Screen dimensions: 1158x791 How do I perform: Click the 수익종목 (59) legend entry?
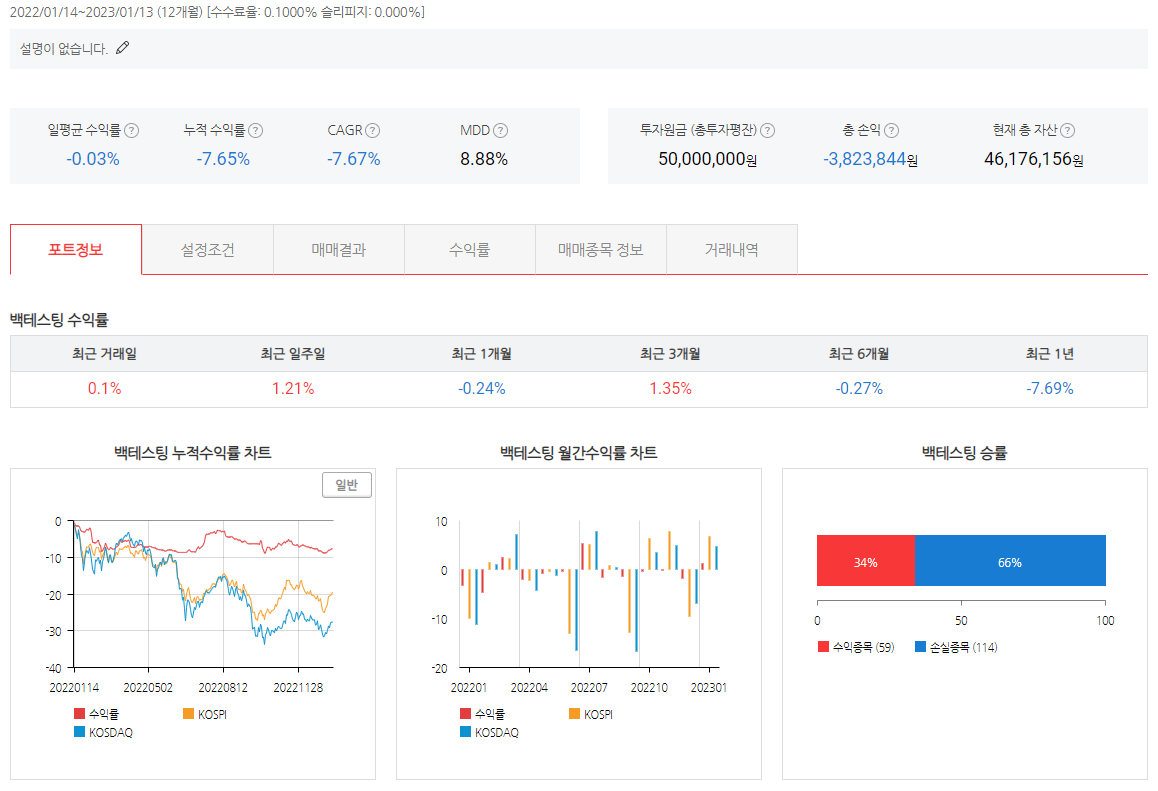click(856, 647)
